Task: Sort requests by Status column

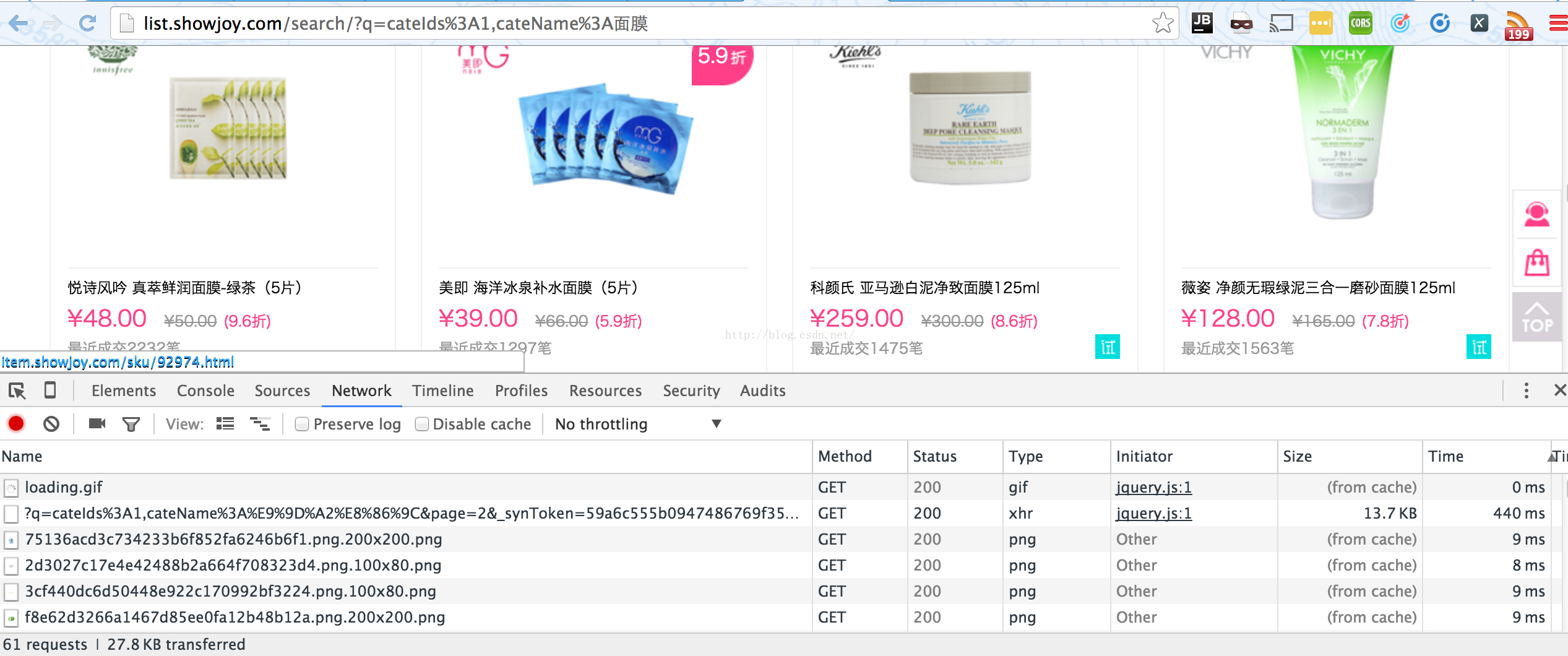Action: click(955, 457)
